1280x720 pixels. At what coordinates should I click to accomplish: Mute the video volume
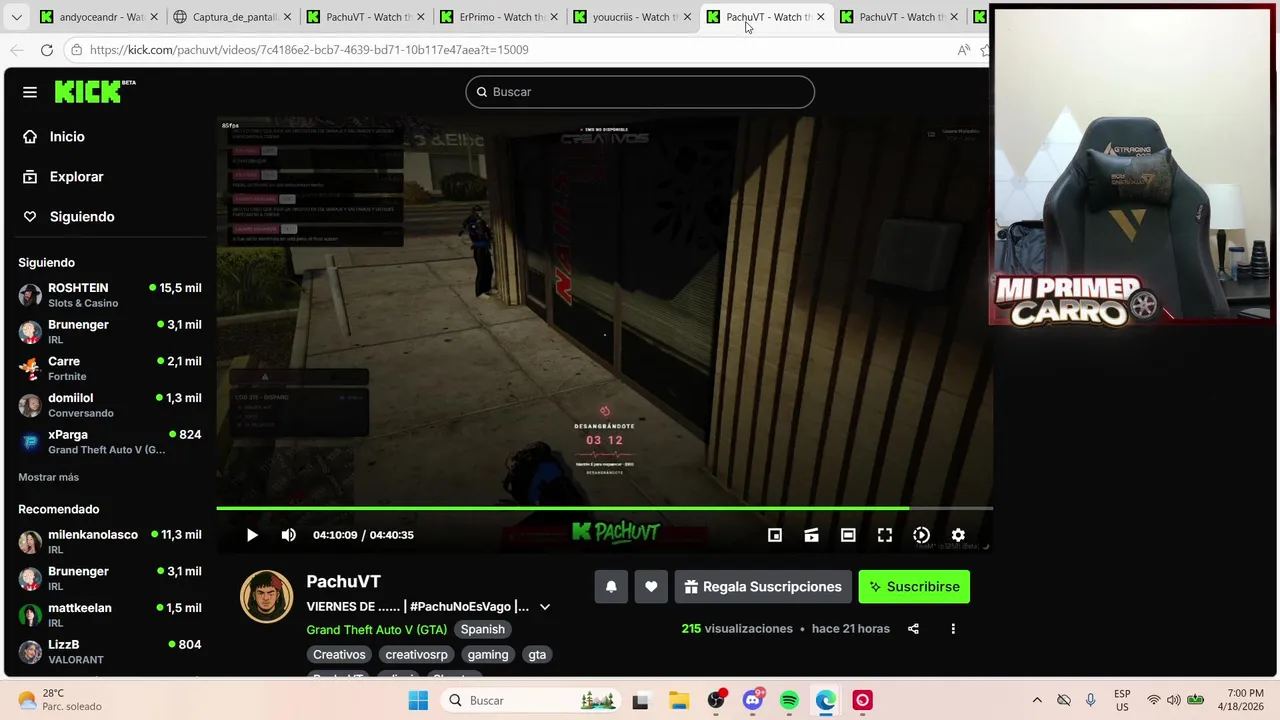pyautogui.click(x=289, y=535)
